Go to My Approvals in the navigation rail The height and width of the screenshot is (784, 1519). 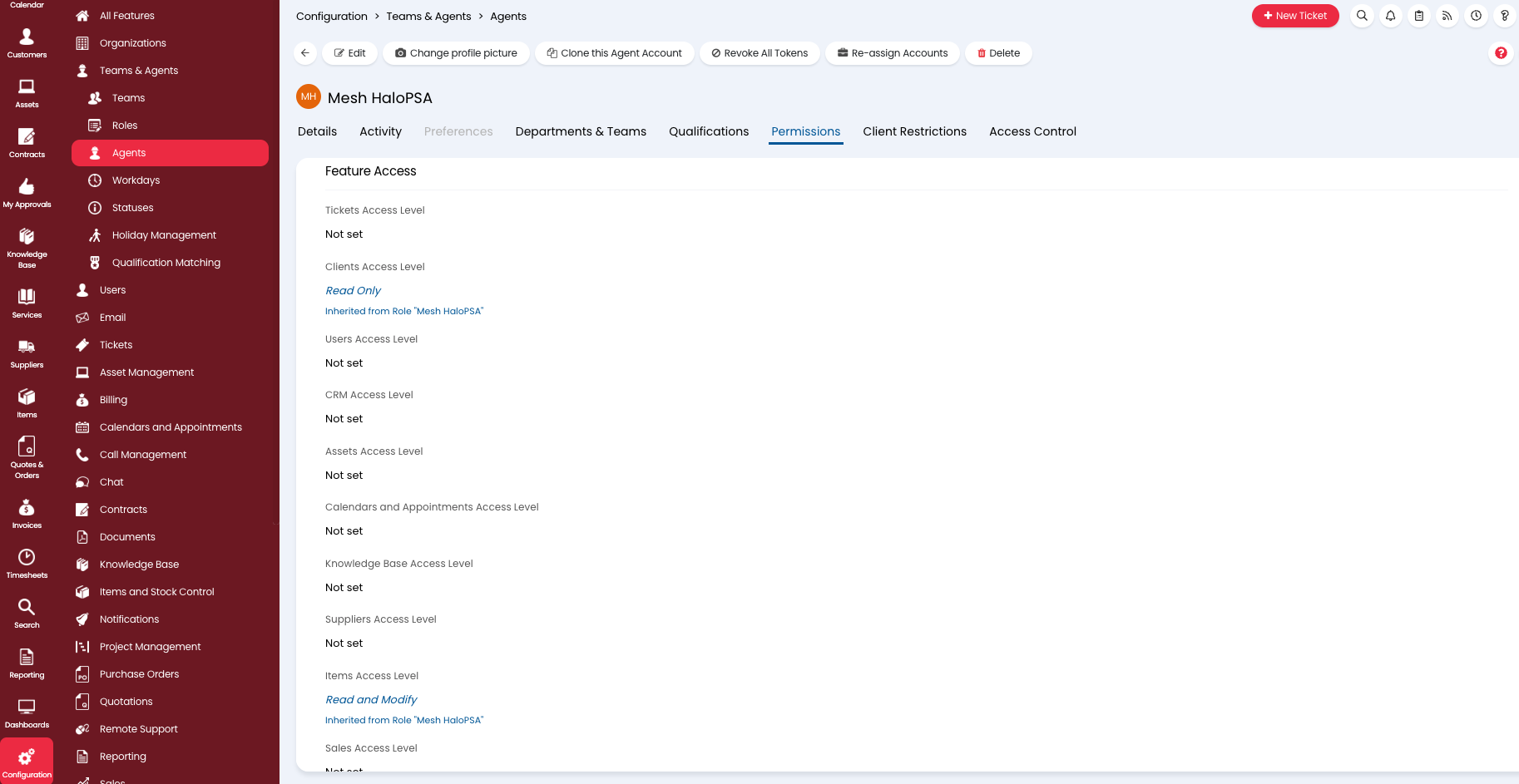click(27, 193)
